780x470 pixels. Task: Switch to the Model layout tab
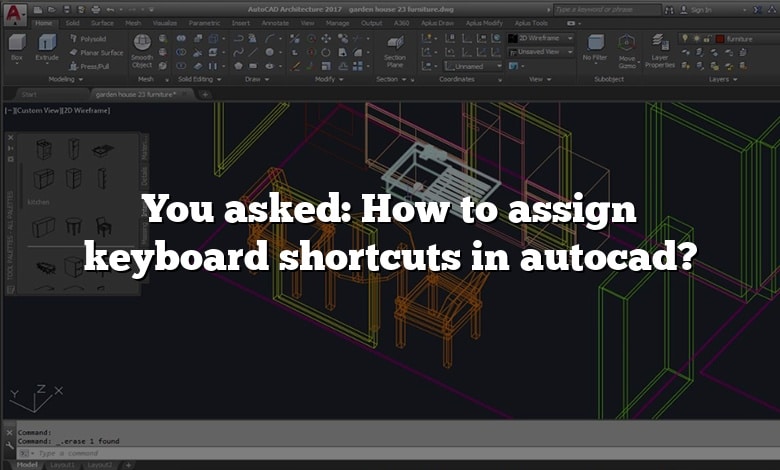pos(27,465)
